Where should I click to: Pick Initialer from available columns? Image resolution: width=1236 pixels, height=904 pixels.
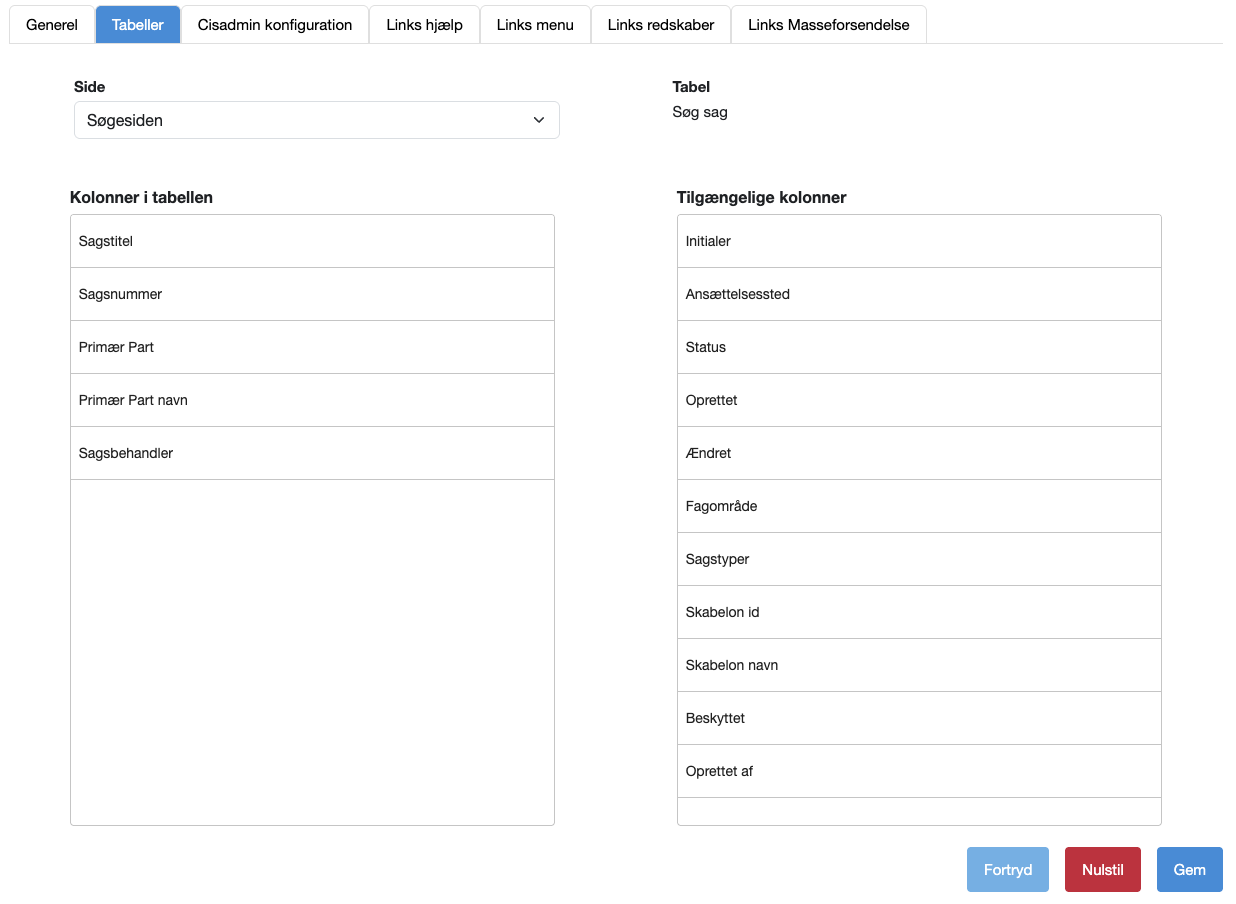[918, 241]
